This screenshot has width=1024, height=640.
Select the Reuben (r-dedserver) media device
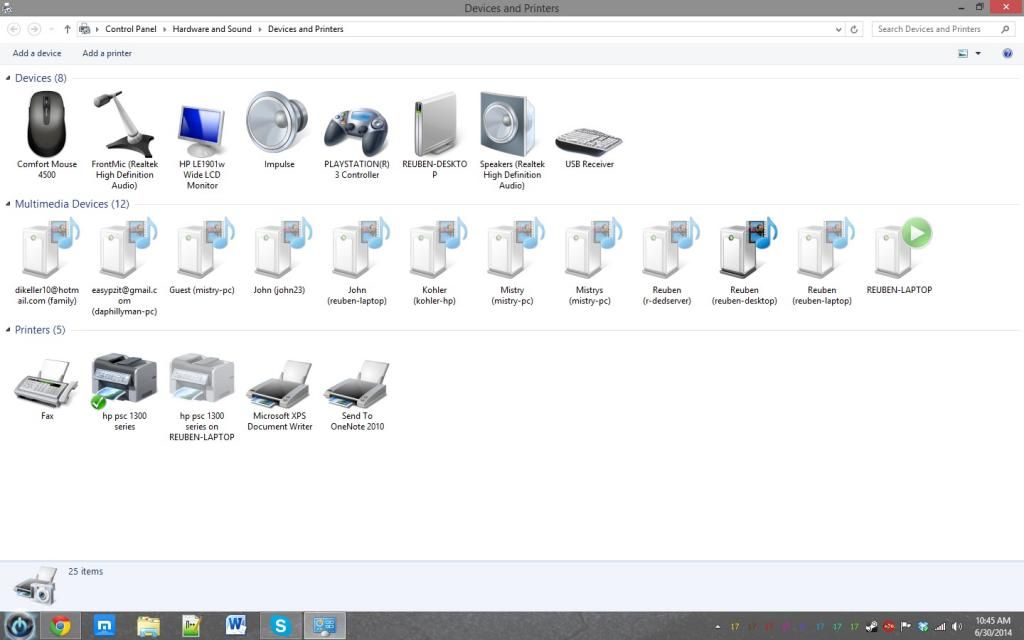pos(667,261)
